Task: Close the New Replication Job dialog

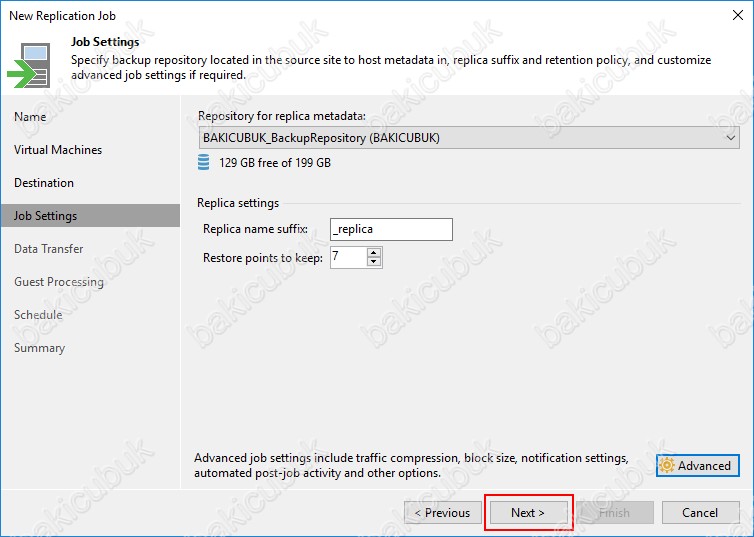Action: [x=738, y=15]
